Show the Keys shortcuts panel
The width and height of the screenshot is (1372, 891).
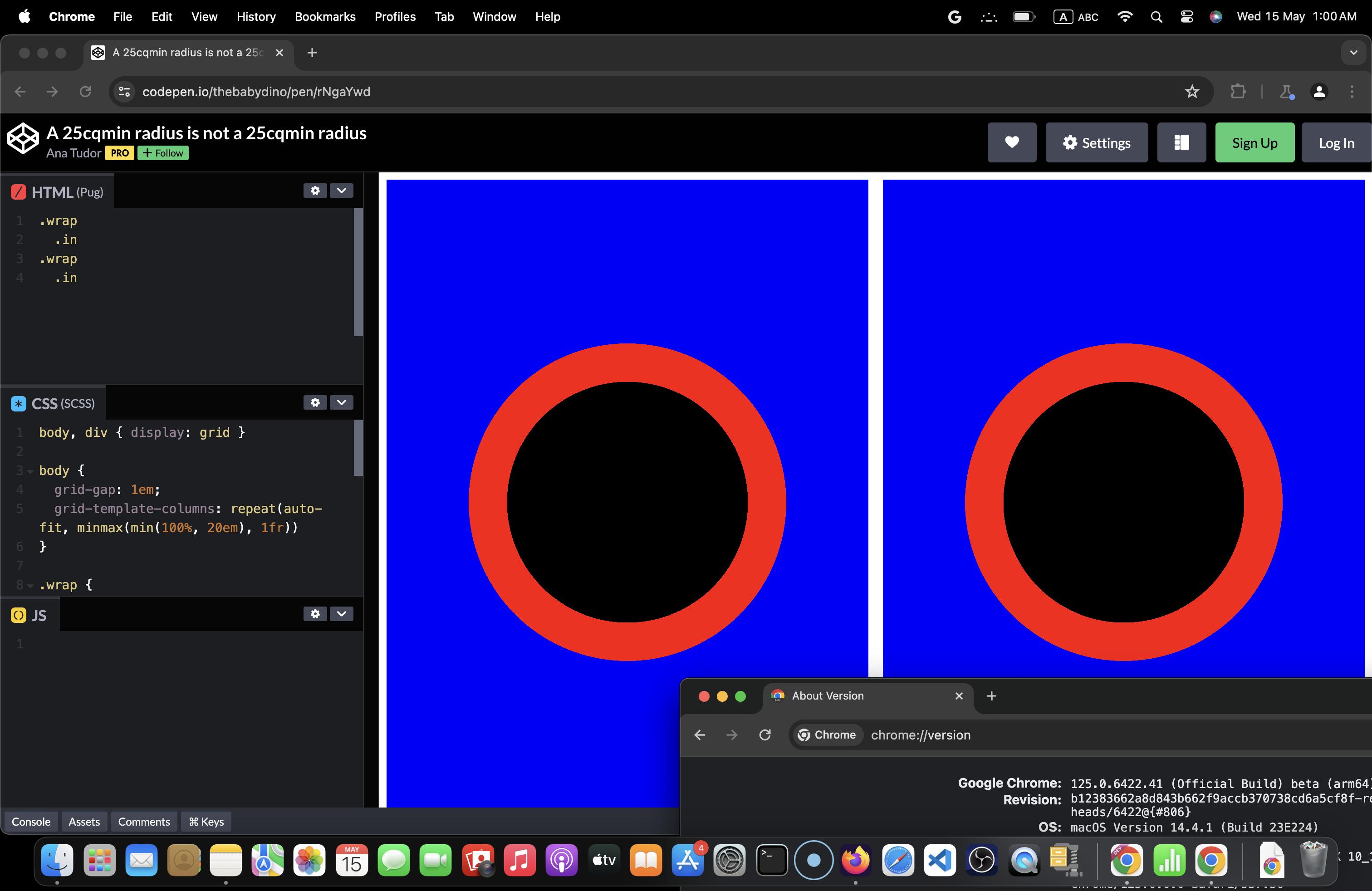click(x=206, y=821)
